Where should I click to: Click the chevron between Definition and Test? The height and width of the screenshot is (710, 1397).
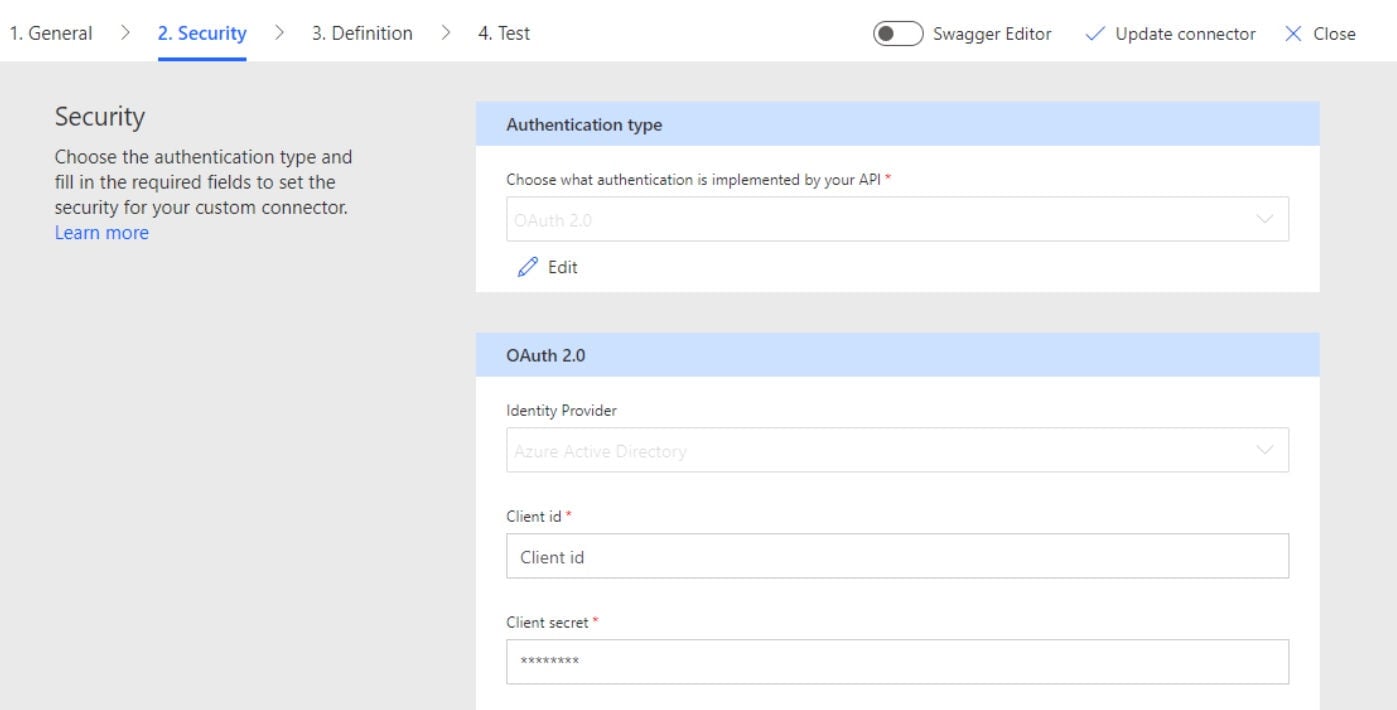click(446, 33)
